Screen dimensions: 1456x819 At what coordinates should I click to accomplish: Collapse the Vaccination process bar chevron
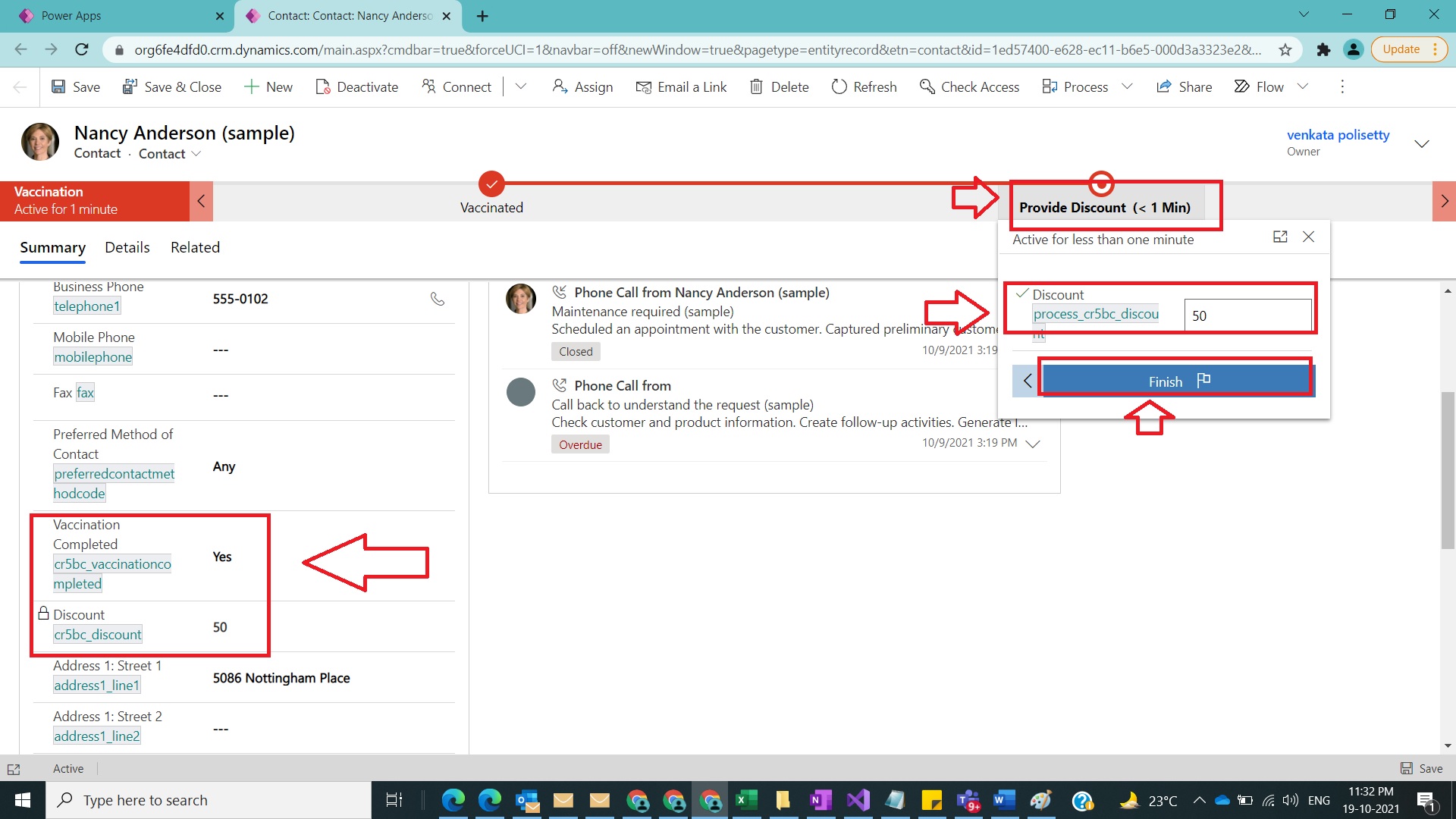click(x=201, y=201)
